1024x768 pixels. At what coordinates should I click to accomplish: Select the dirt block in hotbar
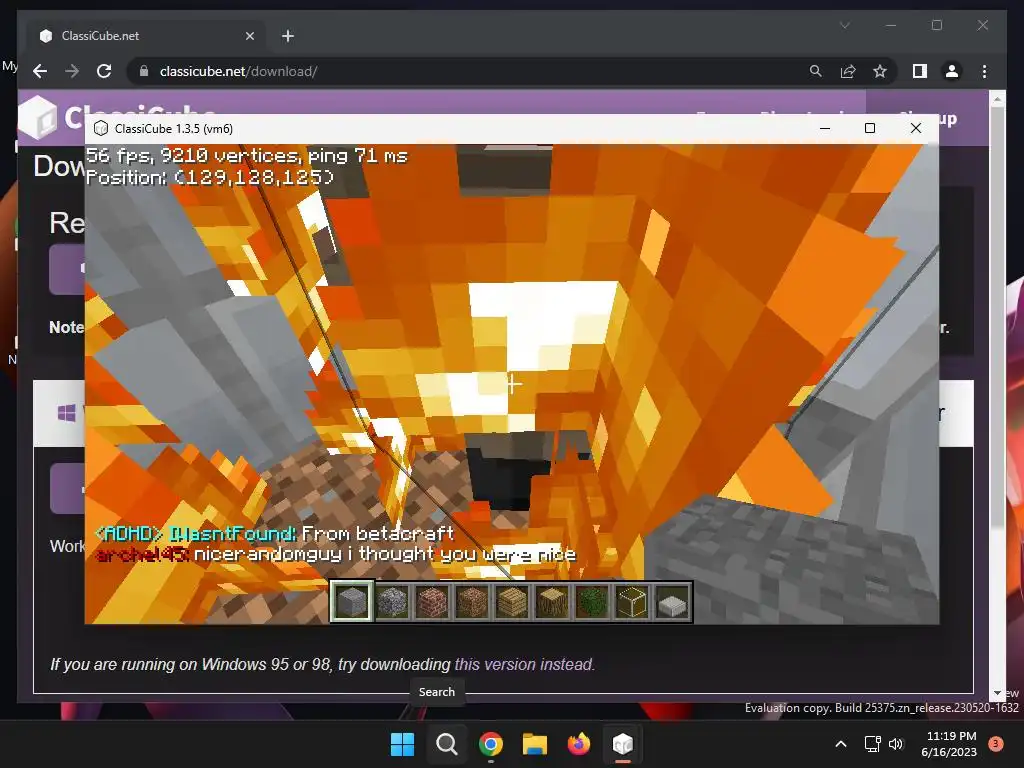(472, 601)
